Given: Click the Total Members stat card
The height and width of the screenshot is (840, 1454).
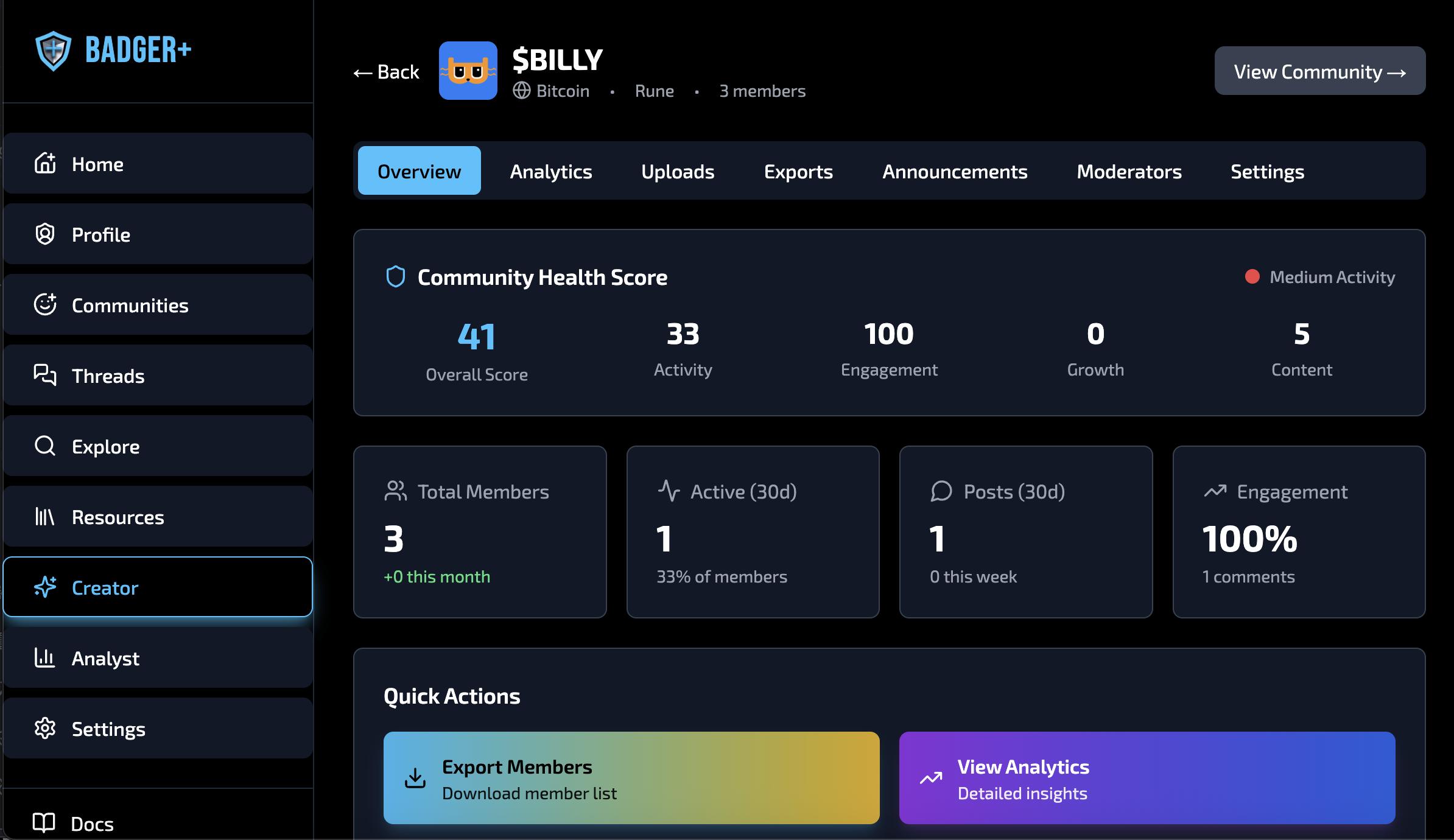Looking at the screenshot, I should [480, 532].
